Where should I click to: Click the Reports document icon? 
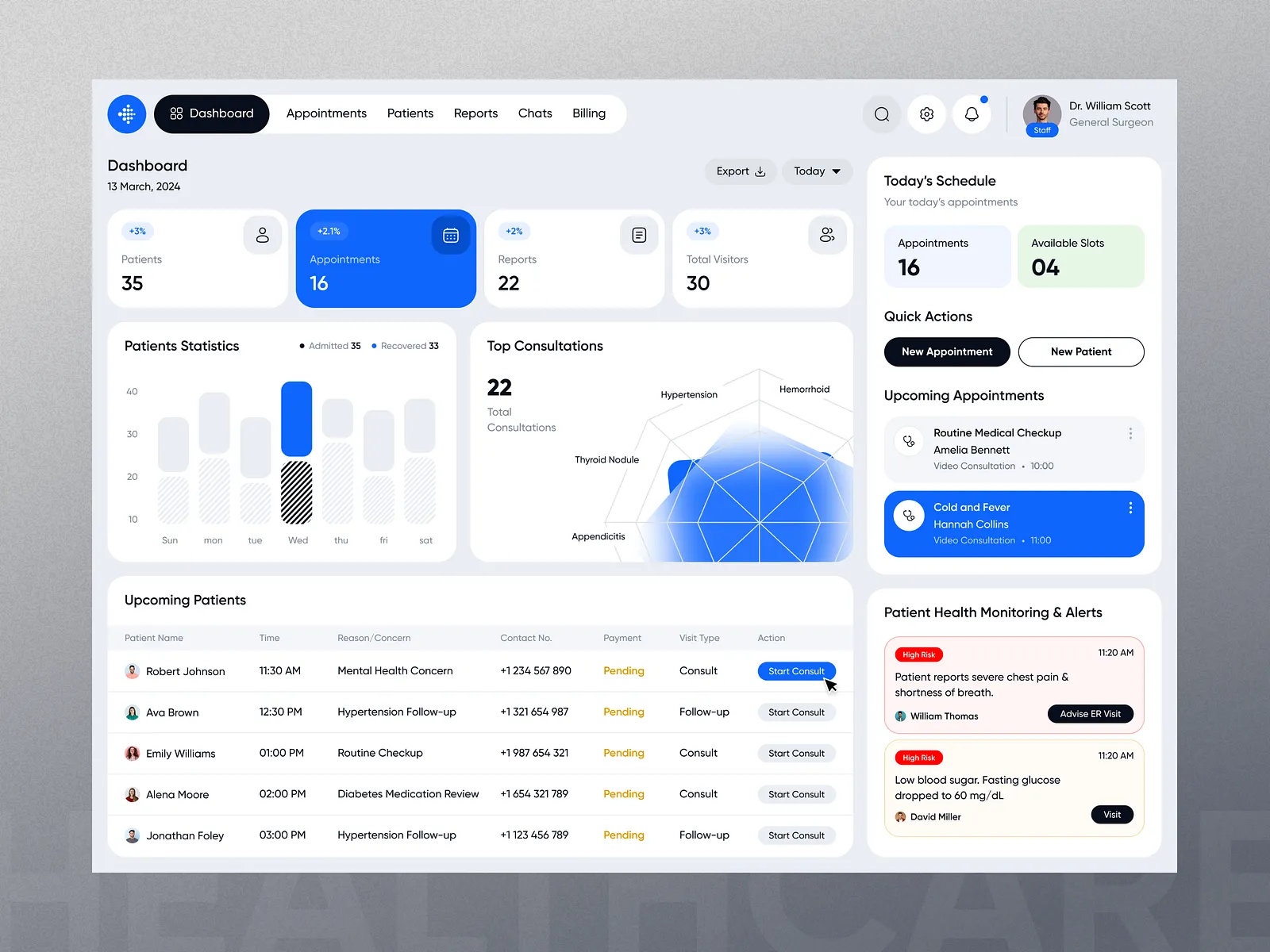click(639, 235)
